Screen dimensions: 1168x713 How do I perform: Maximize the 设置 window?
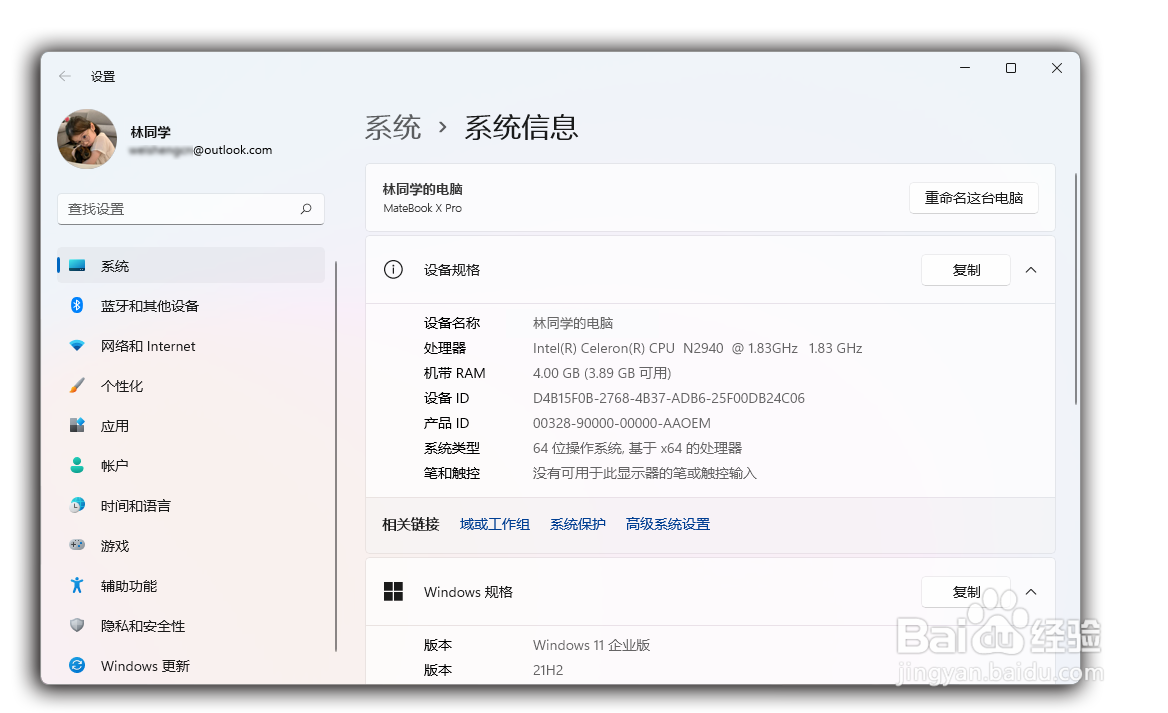pyautogui.click(x=1011, y=68)
